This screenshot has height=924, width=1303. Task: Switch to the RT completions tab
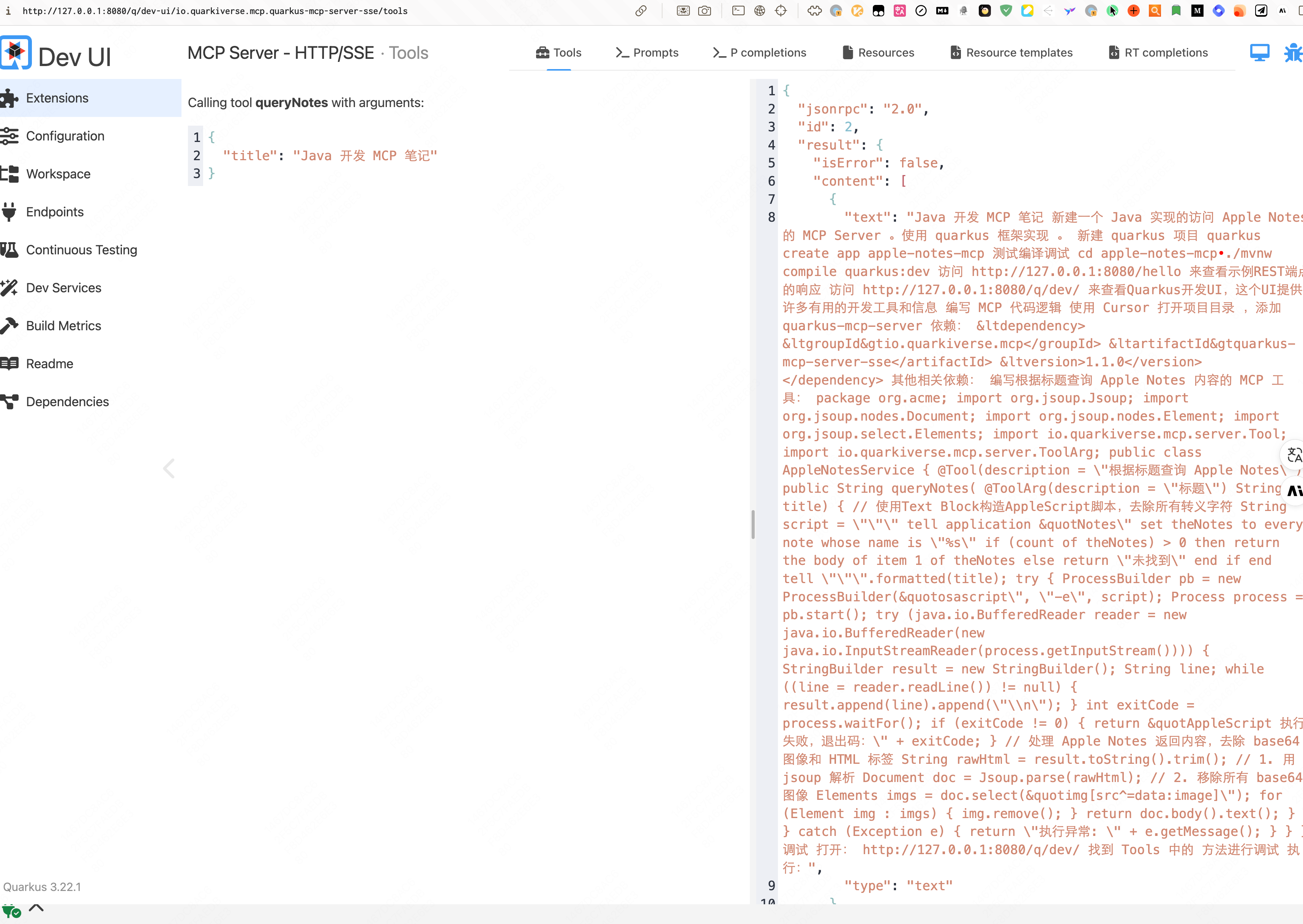coord(1158,52)
